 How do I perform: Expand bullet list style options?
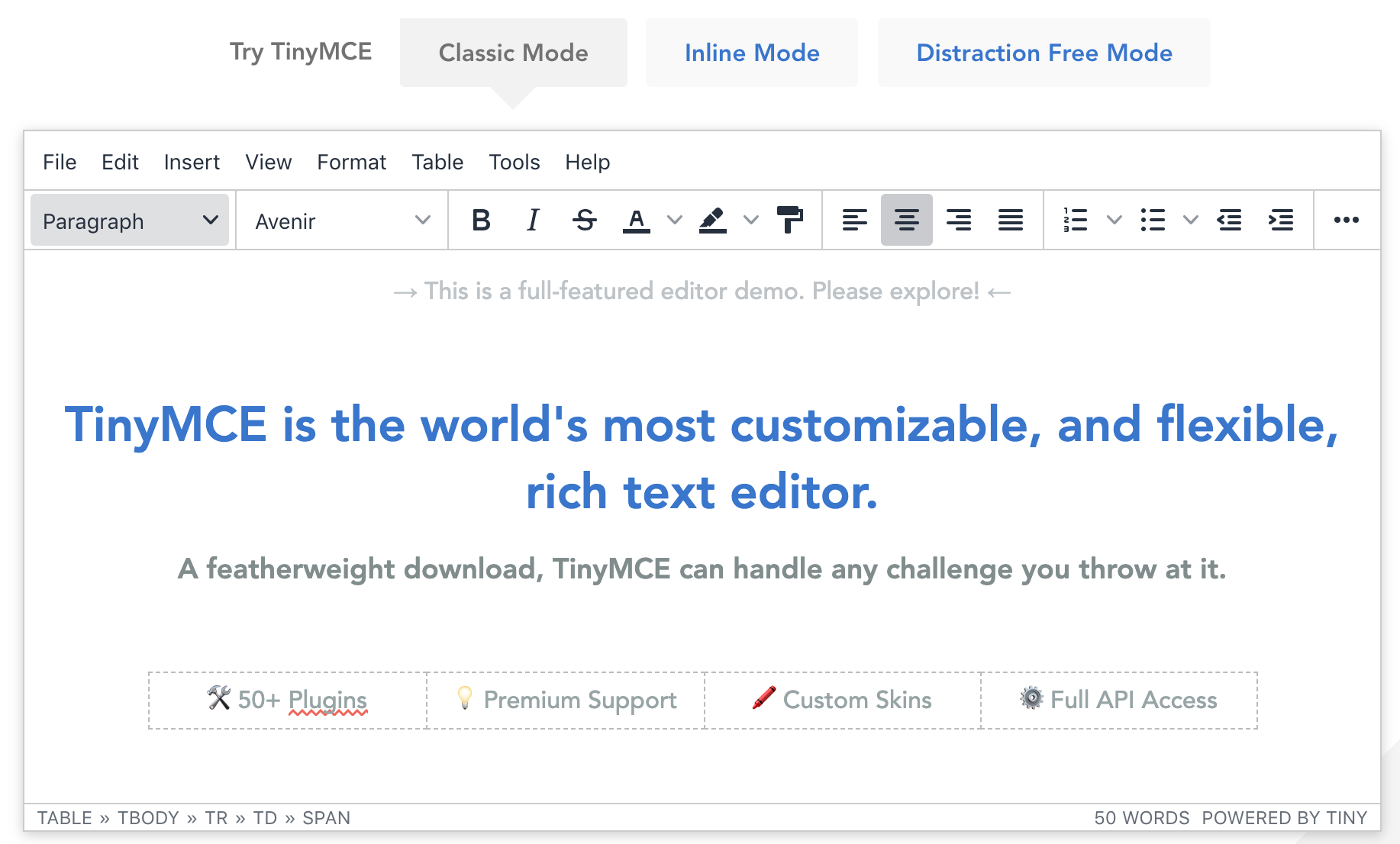1191,220
